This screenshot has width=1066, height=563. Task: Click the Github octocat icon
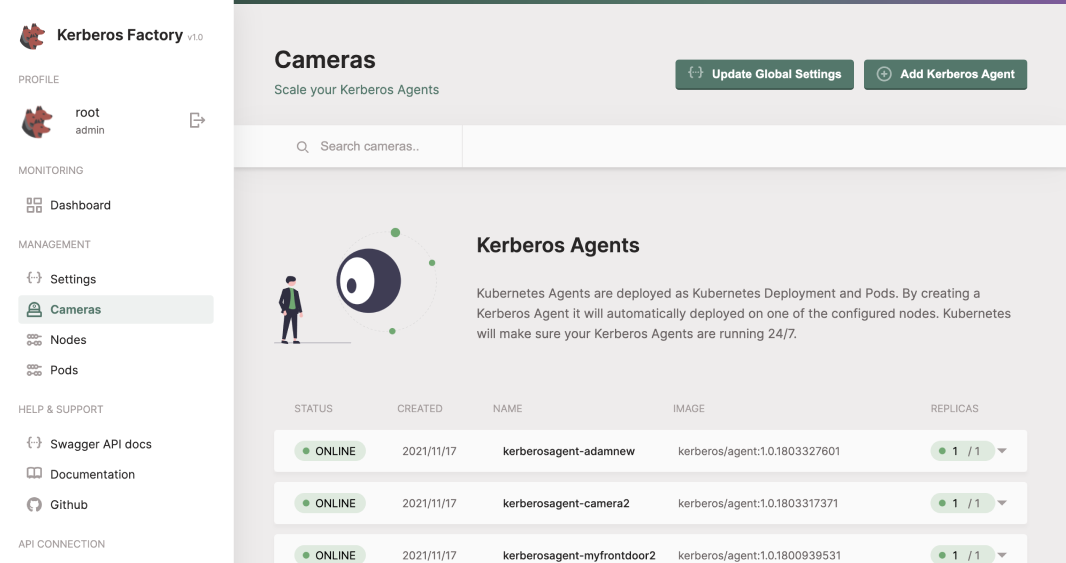(34, 505)
